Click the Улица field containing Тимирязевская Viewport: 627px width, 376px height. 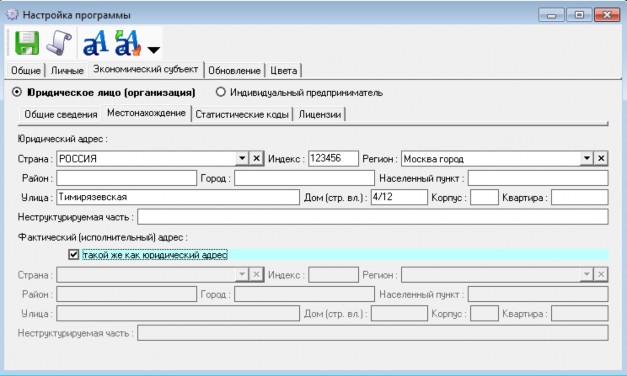pos(178,197)
